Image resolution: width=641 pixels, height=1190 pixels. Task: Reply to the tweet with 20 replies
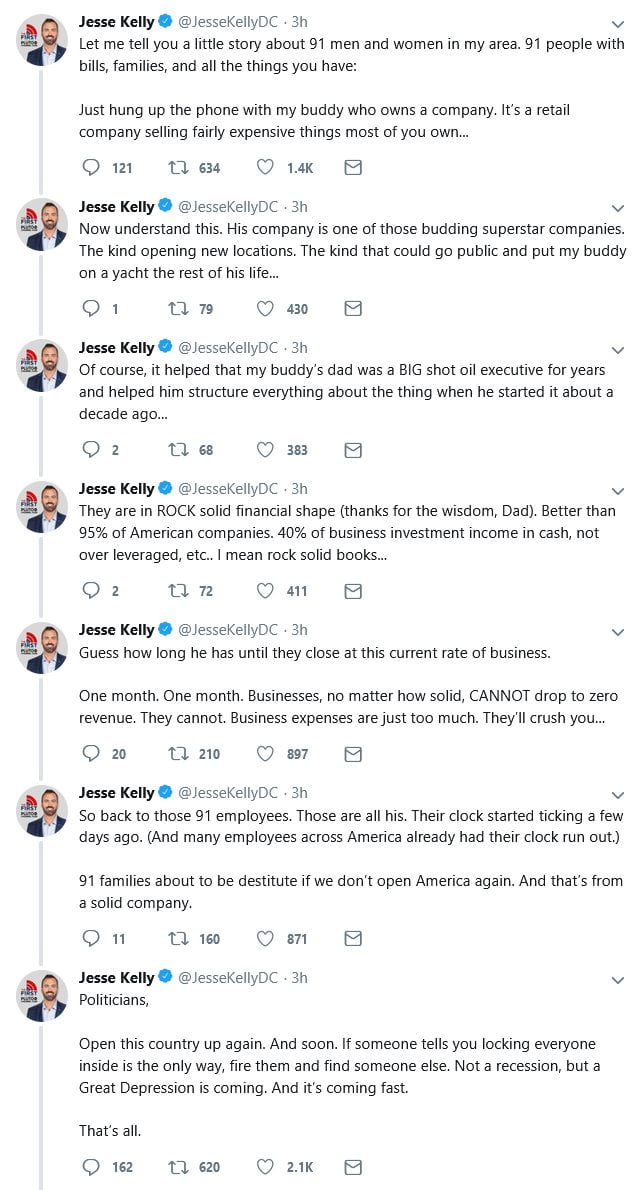coord(91,753)
